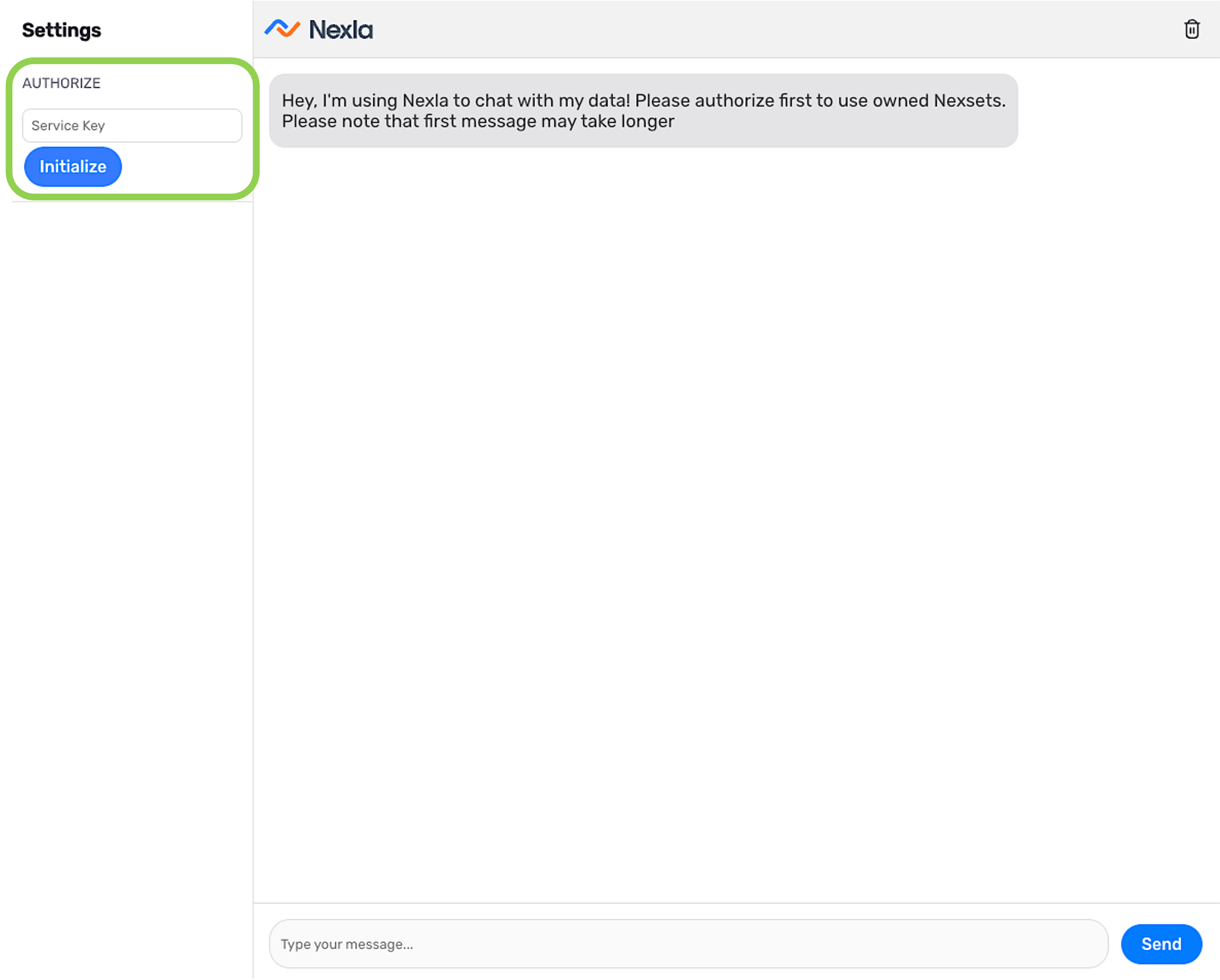The width and height of the screenshot is (1220, 980).
Task: Focus the Service Key input field
Action: point(132,126)
